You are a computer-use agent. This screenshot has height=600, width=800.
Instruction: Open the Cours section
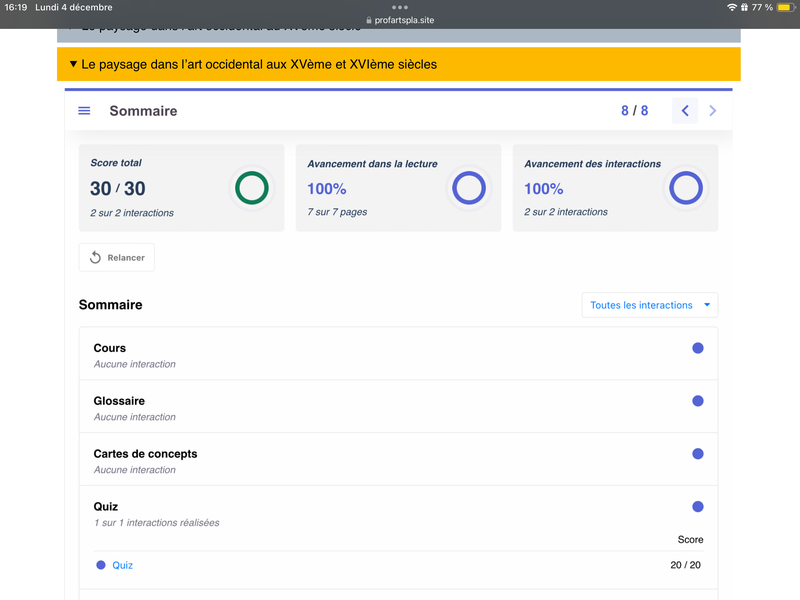[110, 348]
